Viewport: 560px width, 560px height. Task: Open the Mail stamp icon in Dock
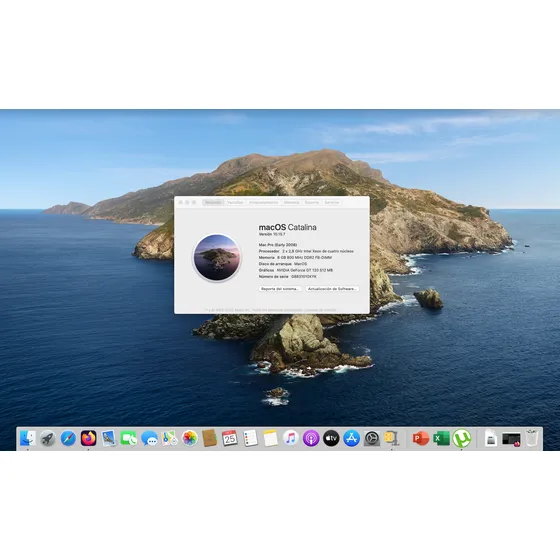click(x=108, y=438)
